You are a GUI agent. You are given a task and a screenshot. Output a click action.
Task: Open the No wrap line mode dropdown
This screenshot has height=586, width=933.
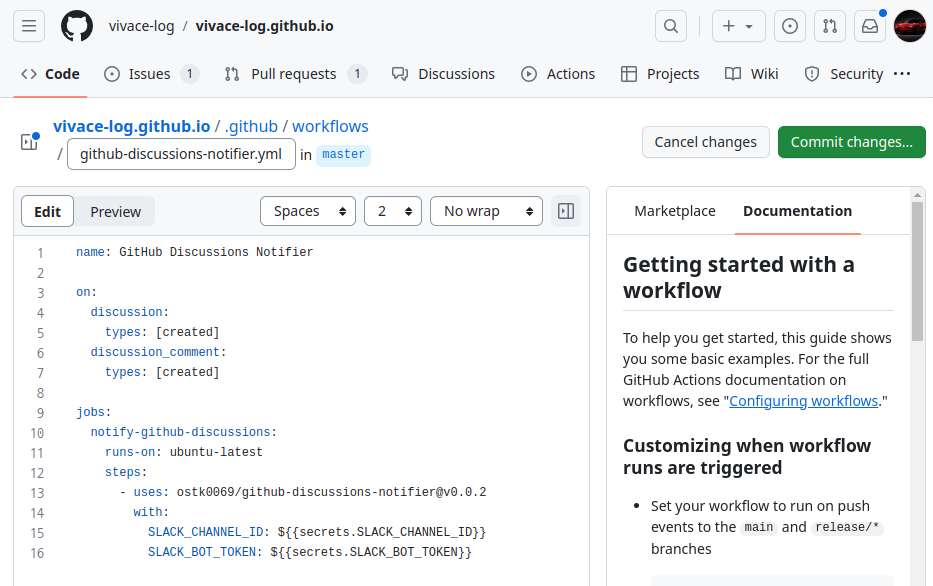[486, 211]
